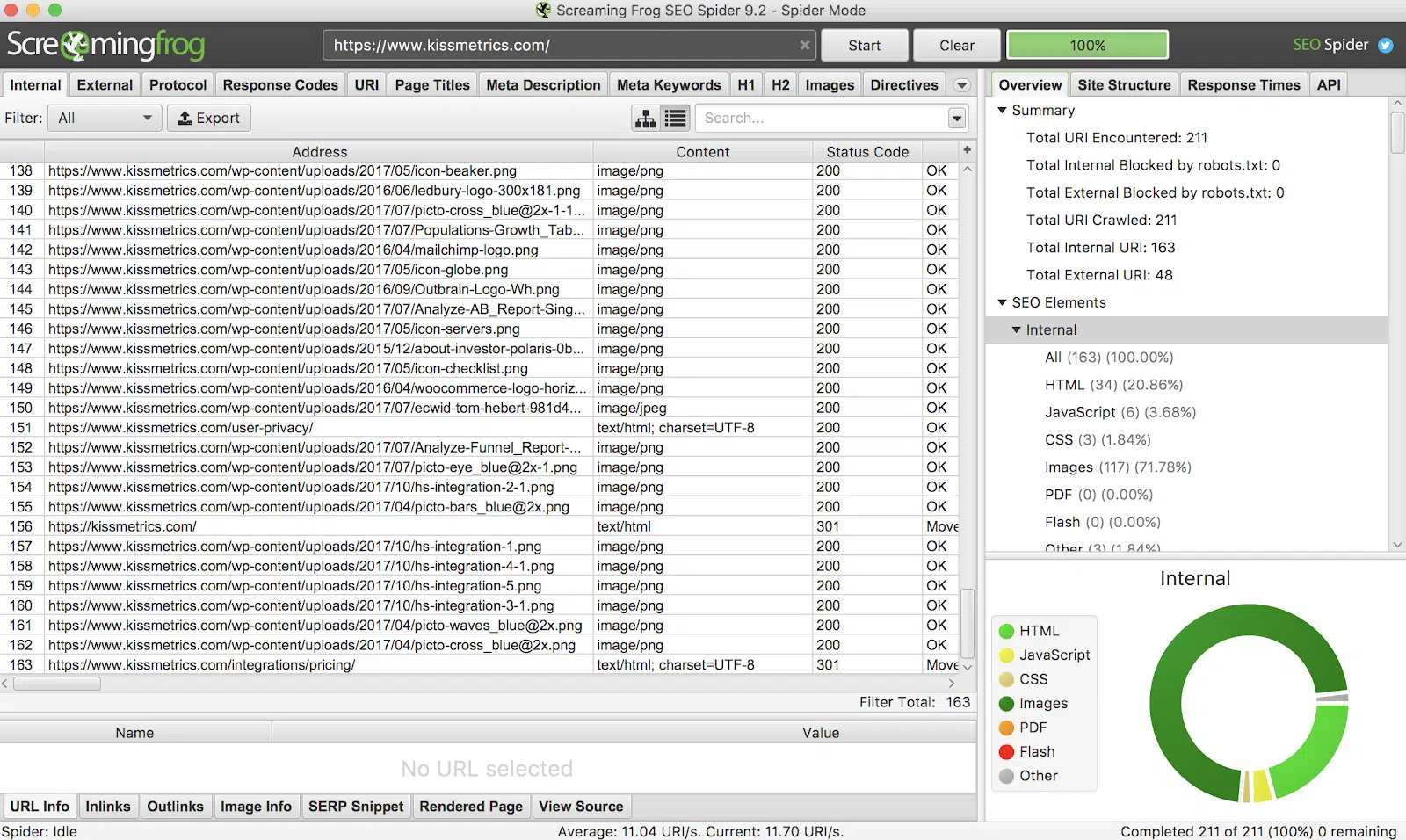Switch to Meta Description tab
1406x840 pixels.
point(543,85)
